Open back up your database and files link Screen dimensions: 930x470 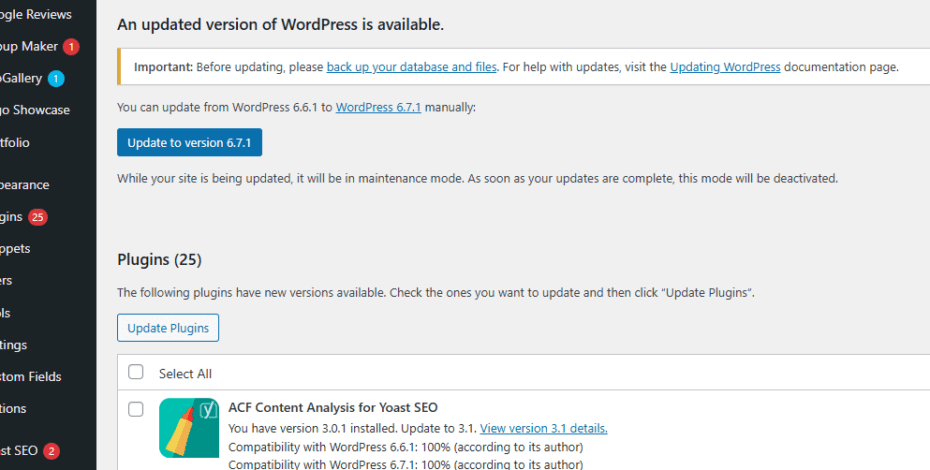pyautogui.click(x=411, y=67)
